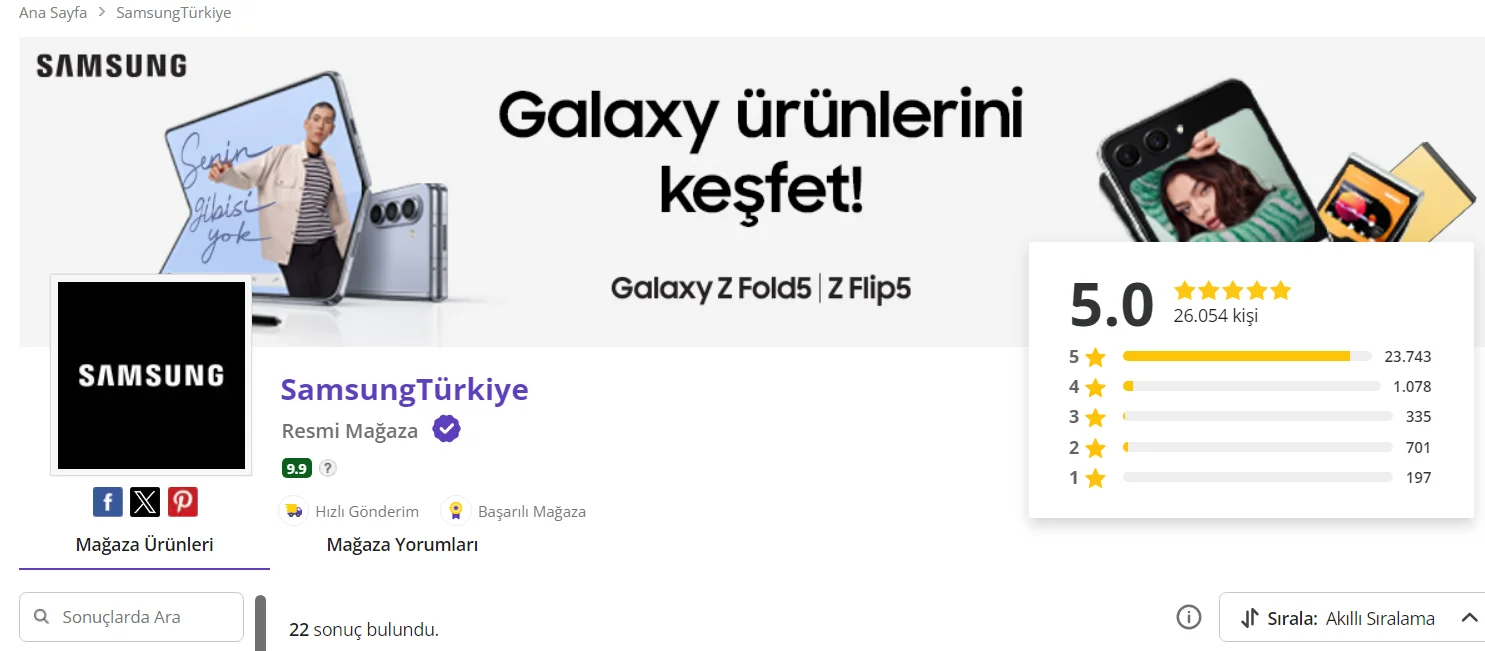Open the Sırala: Akıllı Sıralama dropdown

pos(1352,617)
